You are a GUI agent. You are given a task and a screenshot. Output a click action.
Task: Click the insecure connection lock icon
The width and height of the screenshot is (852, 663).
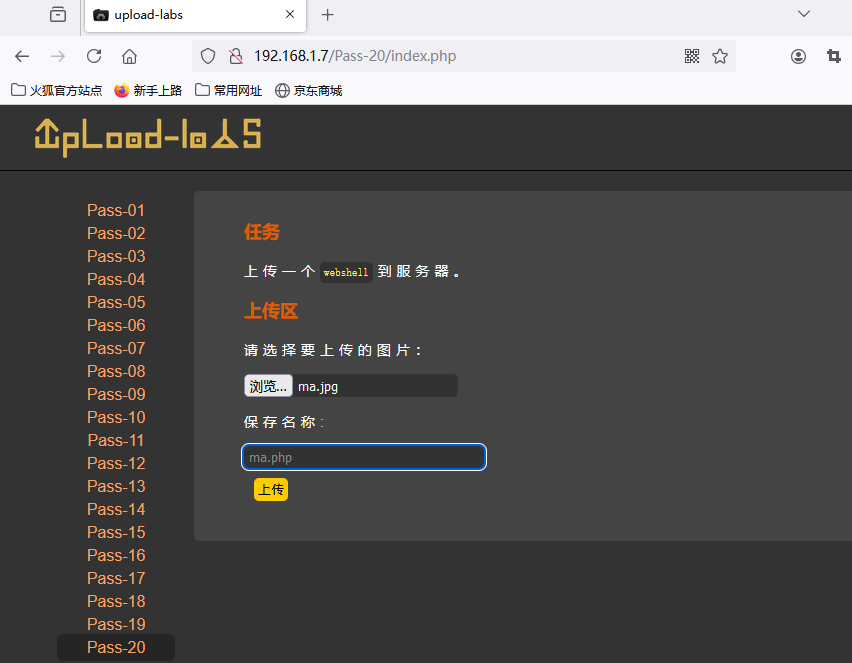(x=235, y=56)
